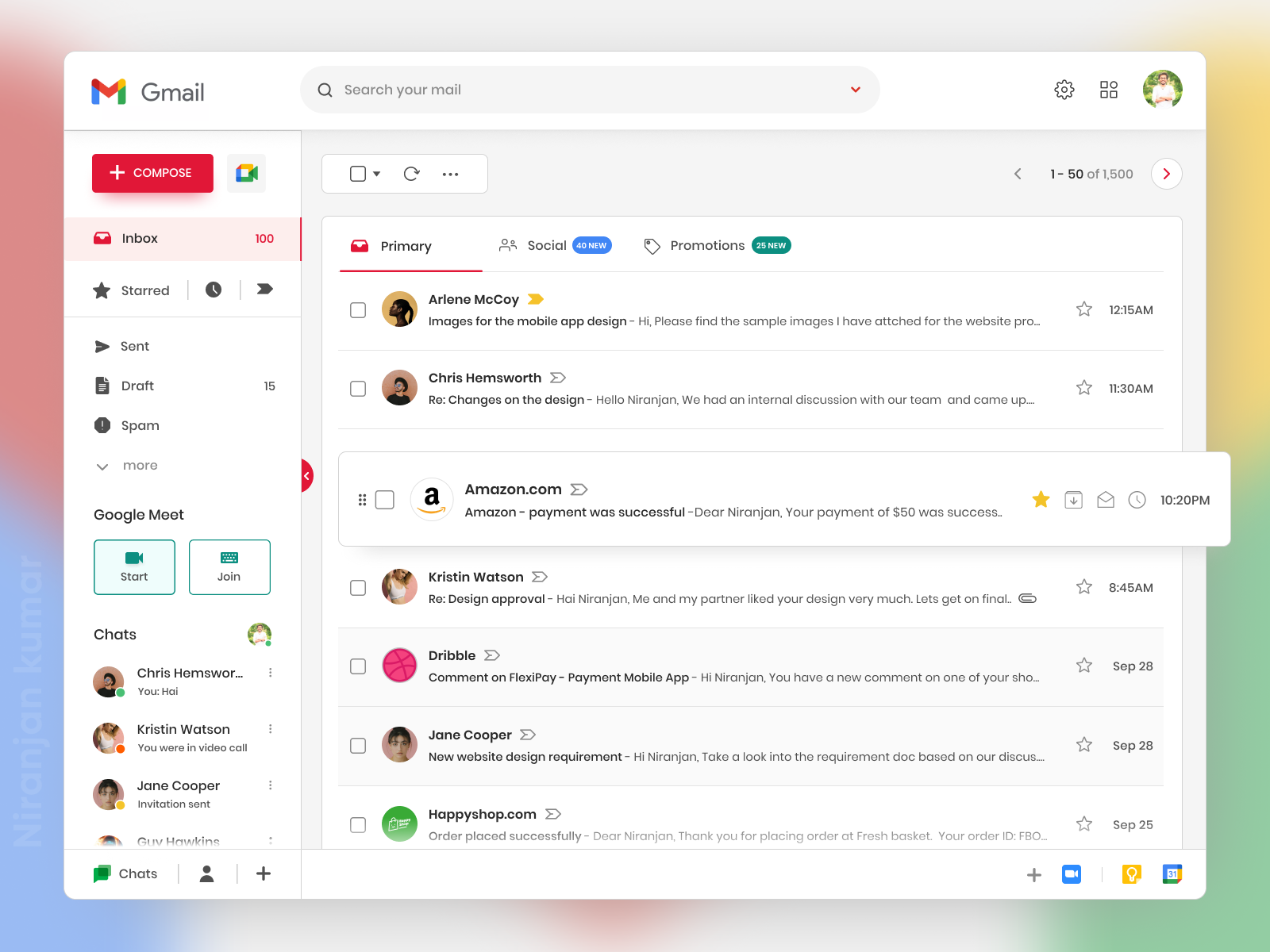Toggle importance marker on Dribble email
This screenshot has width=1270, height=952.
point(492,655)
